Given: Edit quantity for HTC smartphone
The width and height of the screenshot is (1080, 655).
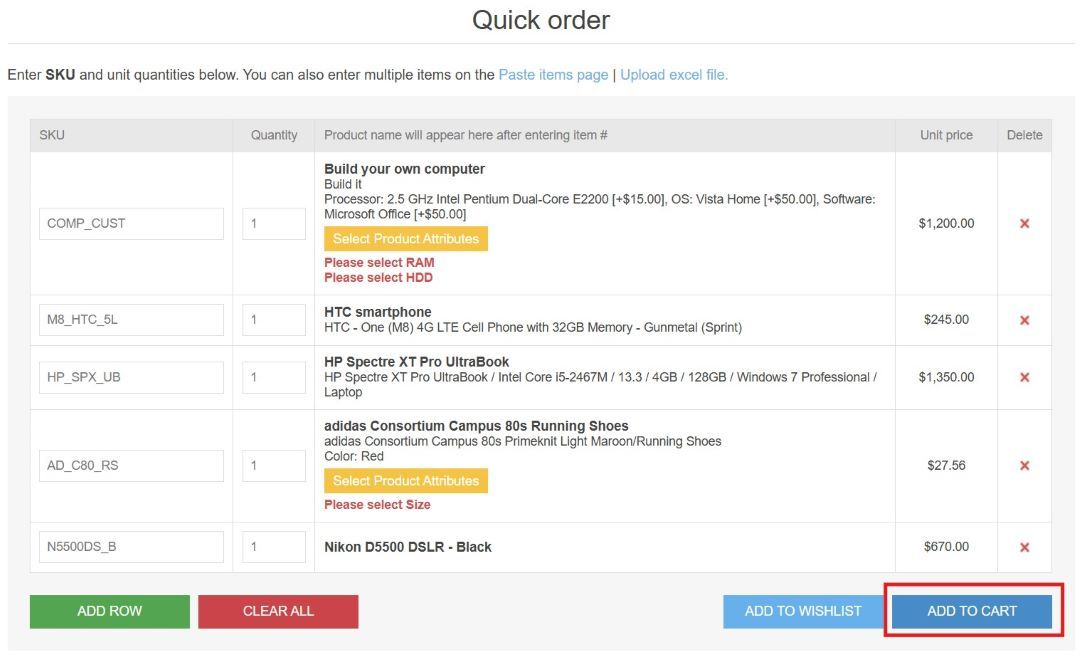Looking at the screenshot, I should [273, 320].
